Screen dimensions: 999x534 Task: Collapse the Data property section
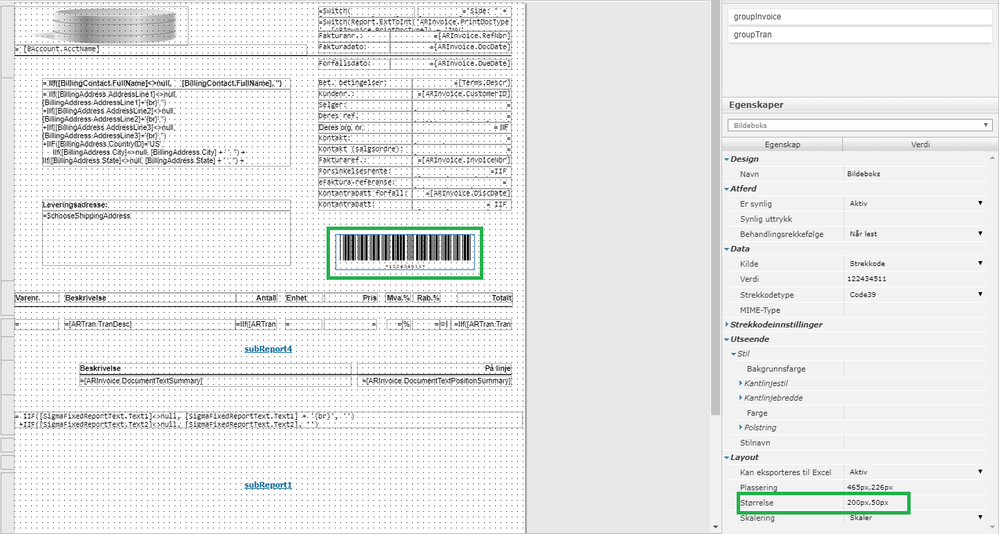point(726,249)
